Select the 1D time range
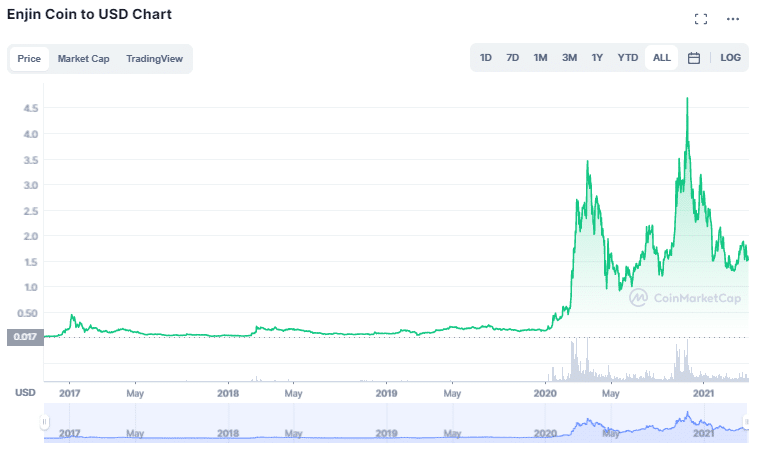The height and width of the screenshot is (449, 759). point(486,58)
